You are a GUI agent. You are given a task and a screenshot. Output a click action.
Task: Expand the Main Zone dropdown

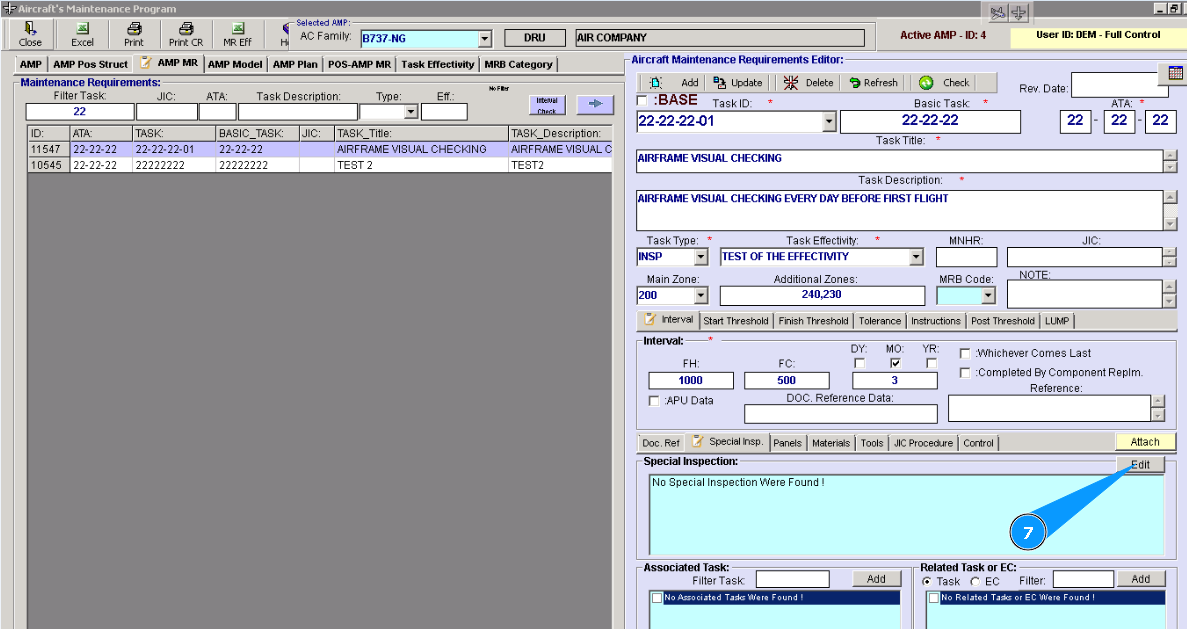click(700, 296)
